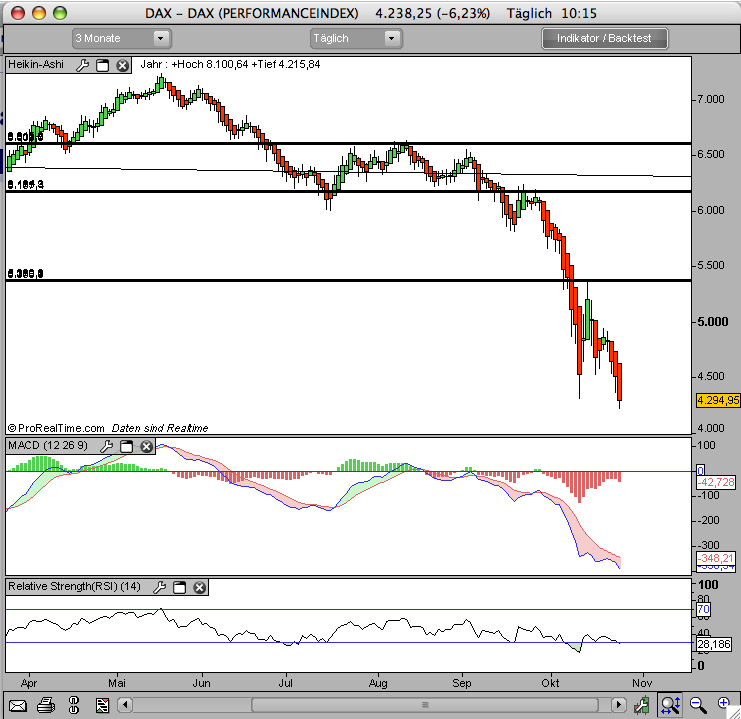This screenshot has width=741, height=719.
Task: Click the red close window button
Action: (18, 13)
